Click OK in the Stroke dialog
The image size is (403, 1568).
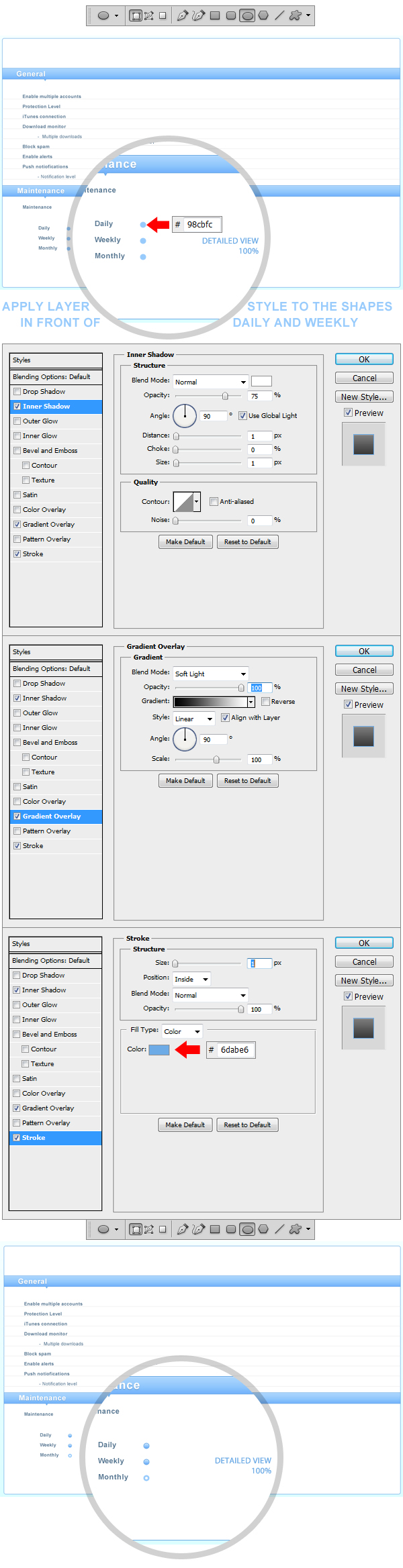363,943
